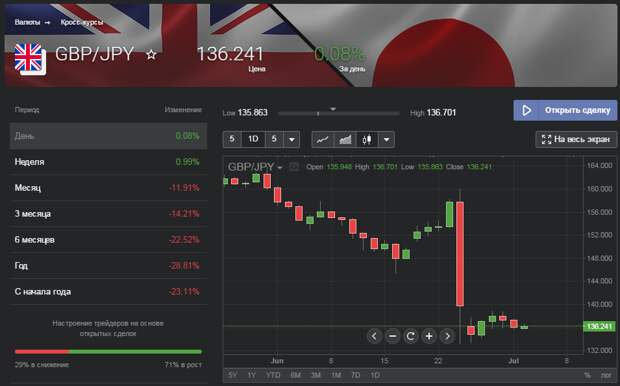This screenshot has width=620, height=386.
Task: Select the candlestick chart style icon
Action: (x=367, y=139)
